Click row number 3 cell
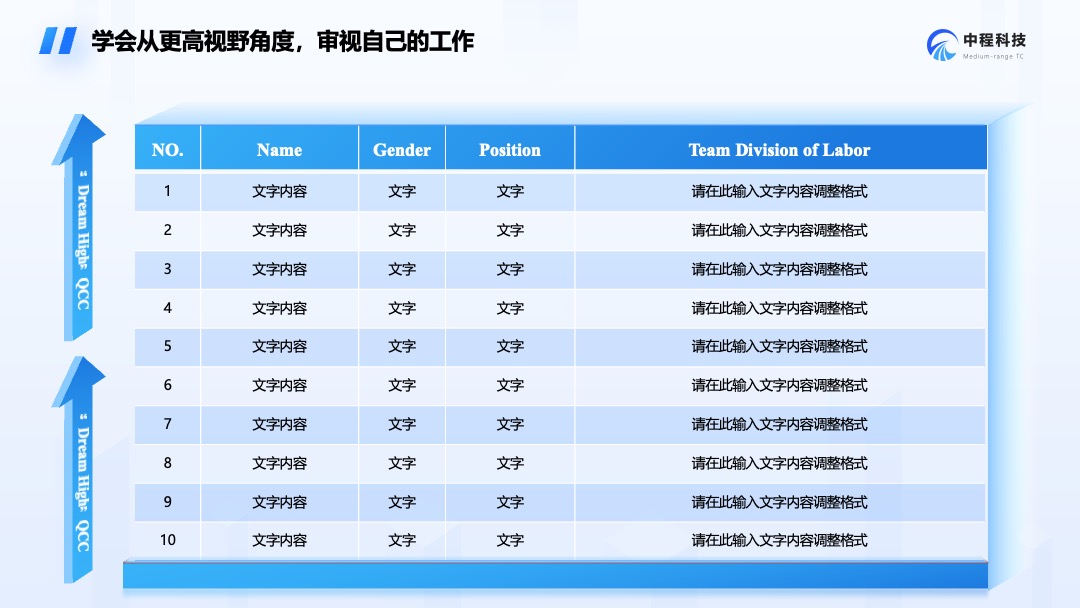1080x608 pixels. 167,269
